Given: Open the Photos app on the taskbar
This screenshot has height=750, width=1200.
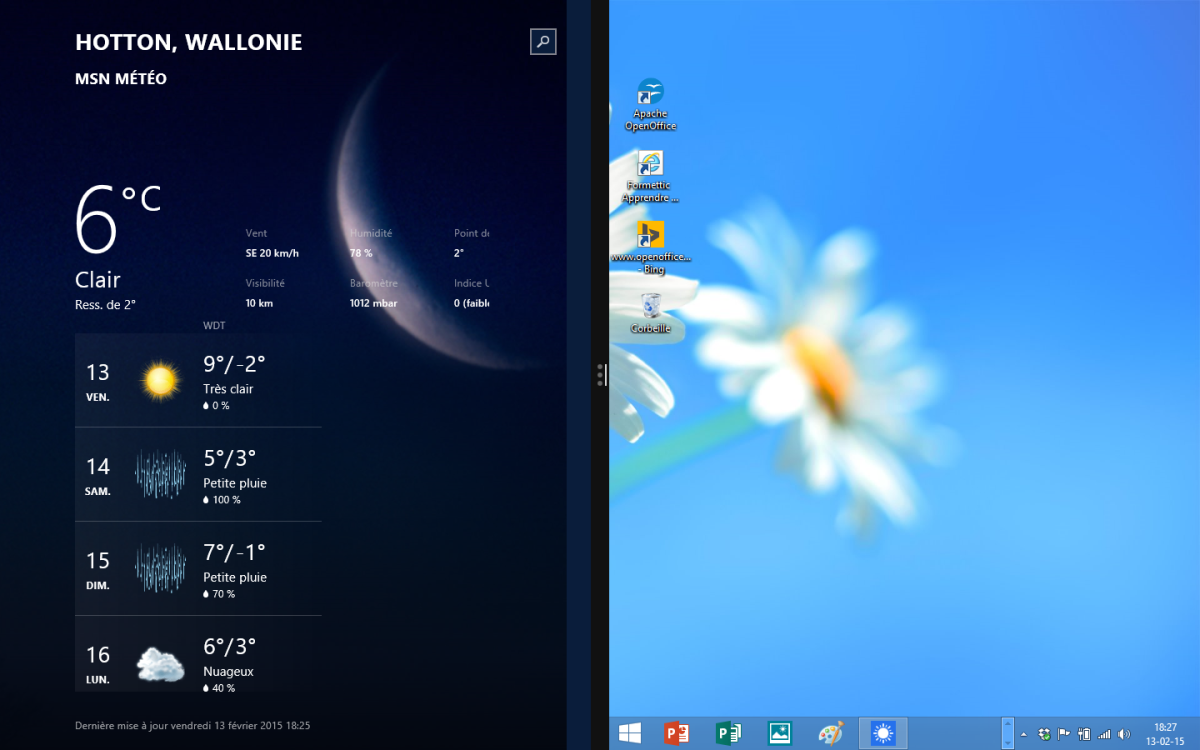Looking at the screenshot, I should [x=779, y=733].
